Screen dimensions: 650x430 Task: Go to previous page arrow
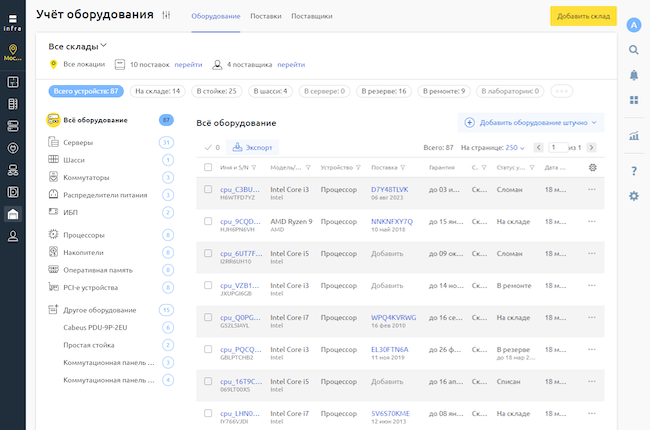click(x=538, y=147)
